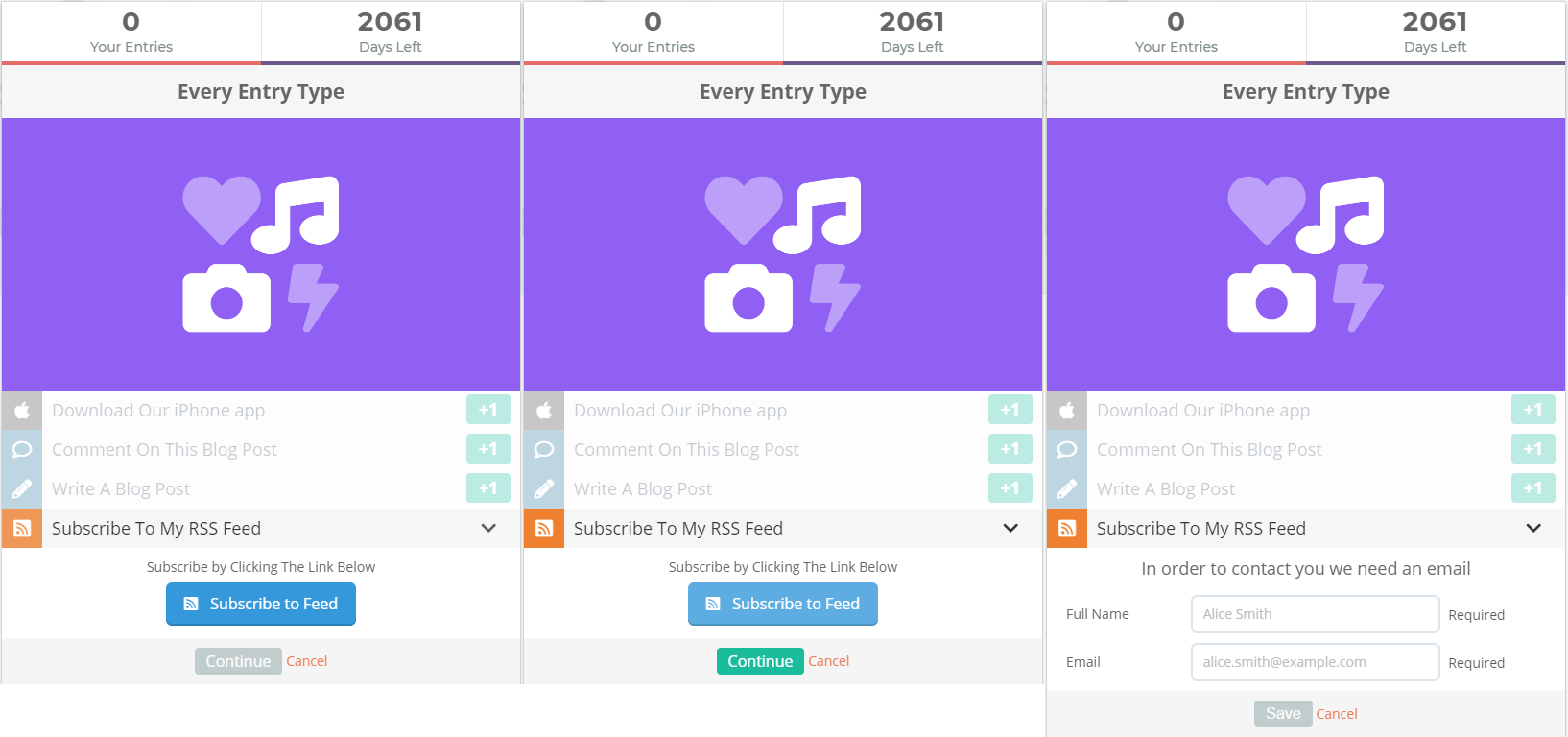This screenshot has width=1568, height=737.
Task: Click Cancel next to the Save button
Action: tap(1337, 714)
